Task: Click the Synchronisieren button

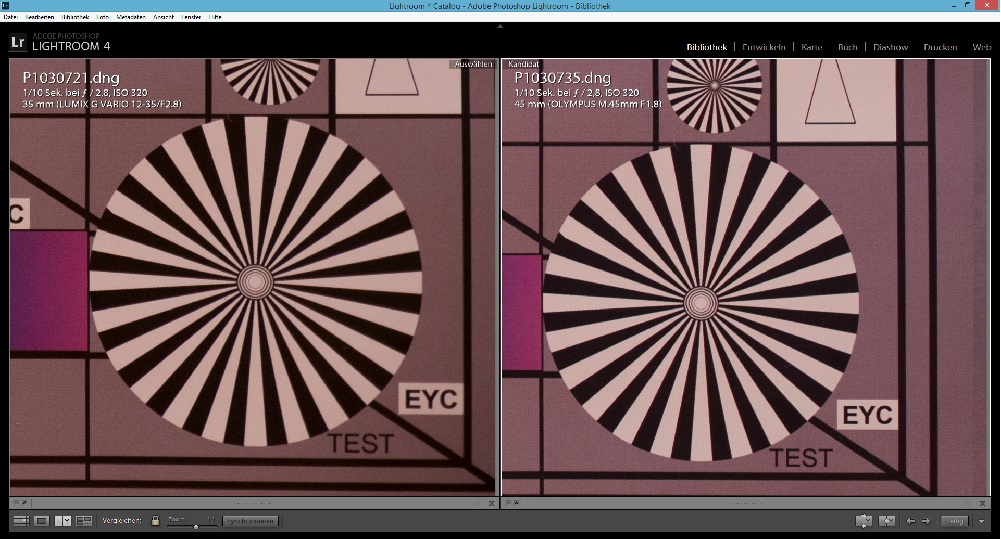Action: coord(251,521)
